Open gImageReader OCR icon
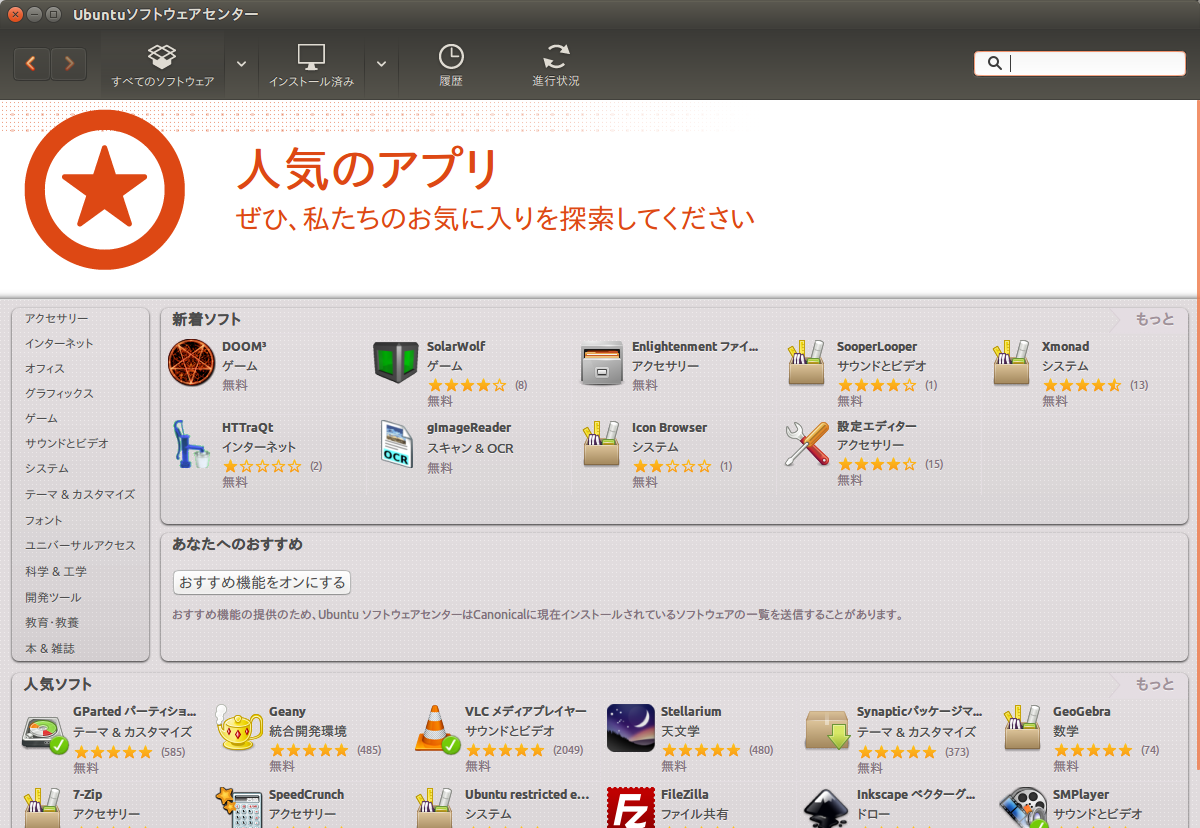The image size is (1200, 828). [x=396, y=444]
